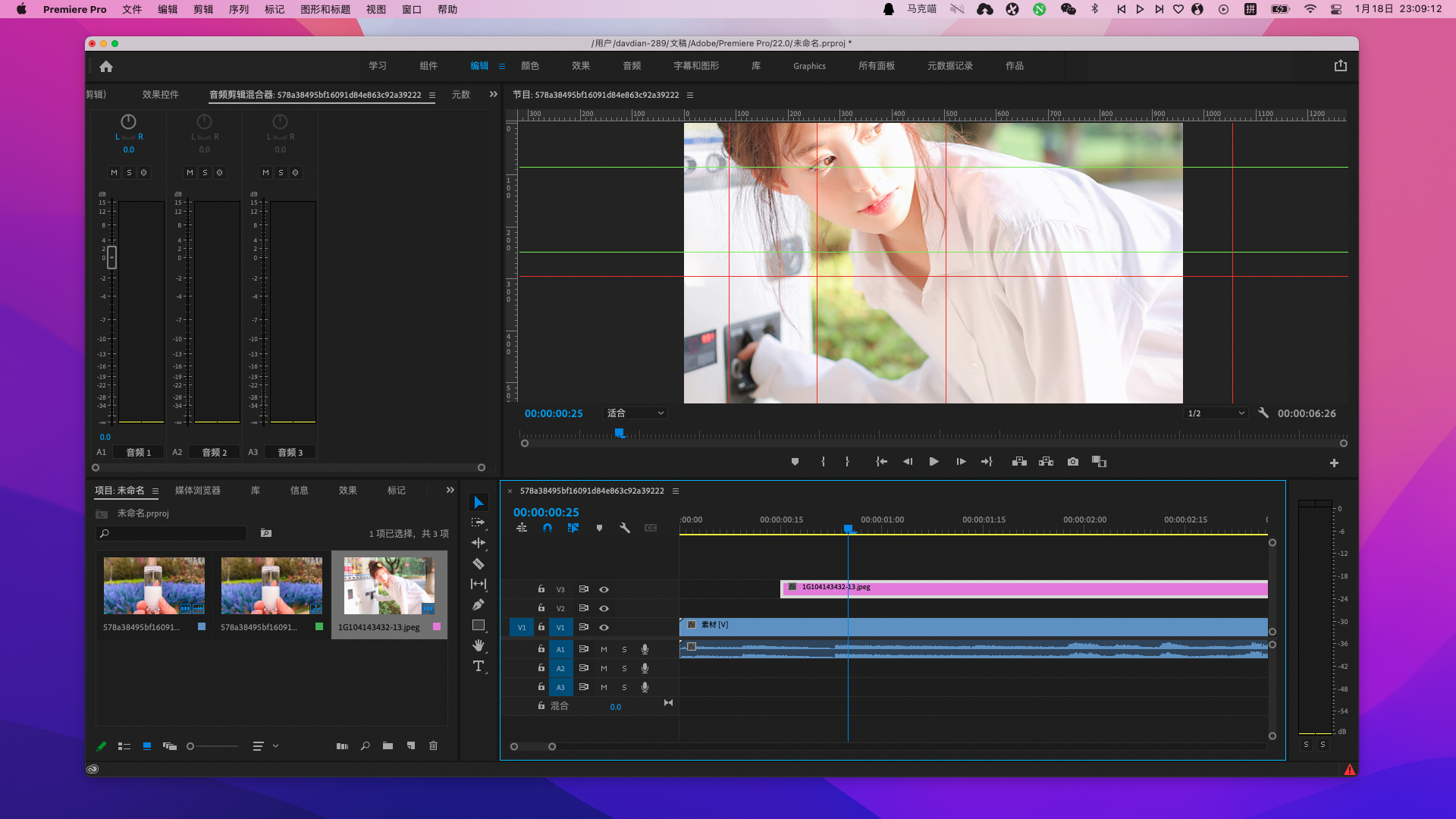Open the 适合 zoom level dropdown

click(x=635, y=413)
